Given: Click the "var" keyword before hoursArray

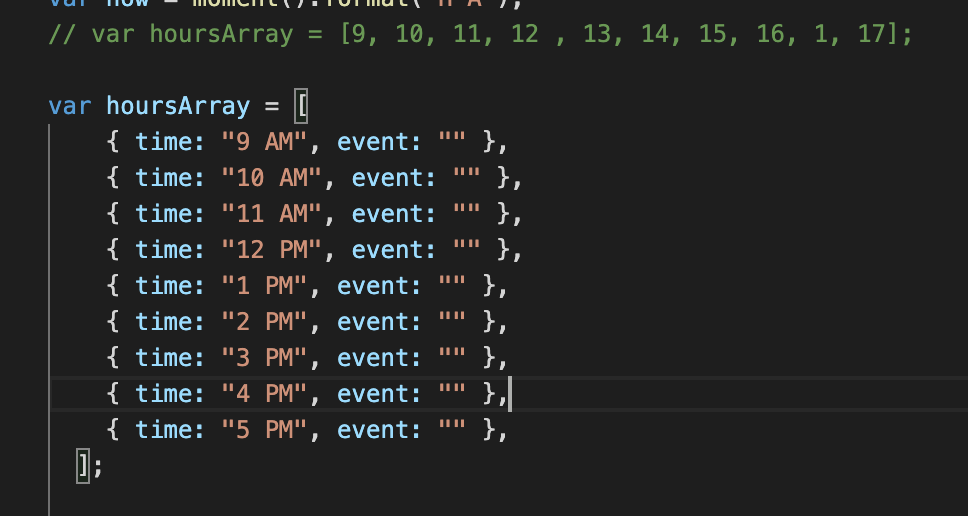Looking at the screenshot, I should click(x=70, y=106).
